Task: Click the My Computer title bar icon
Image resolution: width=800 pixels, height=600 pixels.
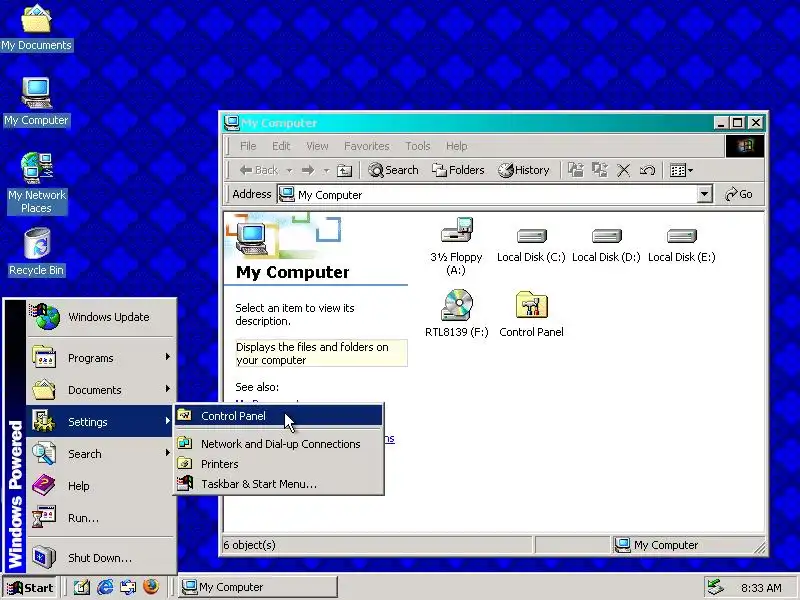Action: (x=232, y=122)
